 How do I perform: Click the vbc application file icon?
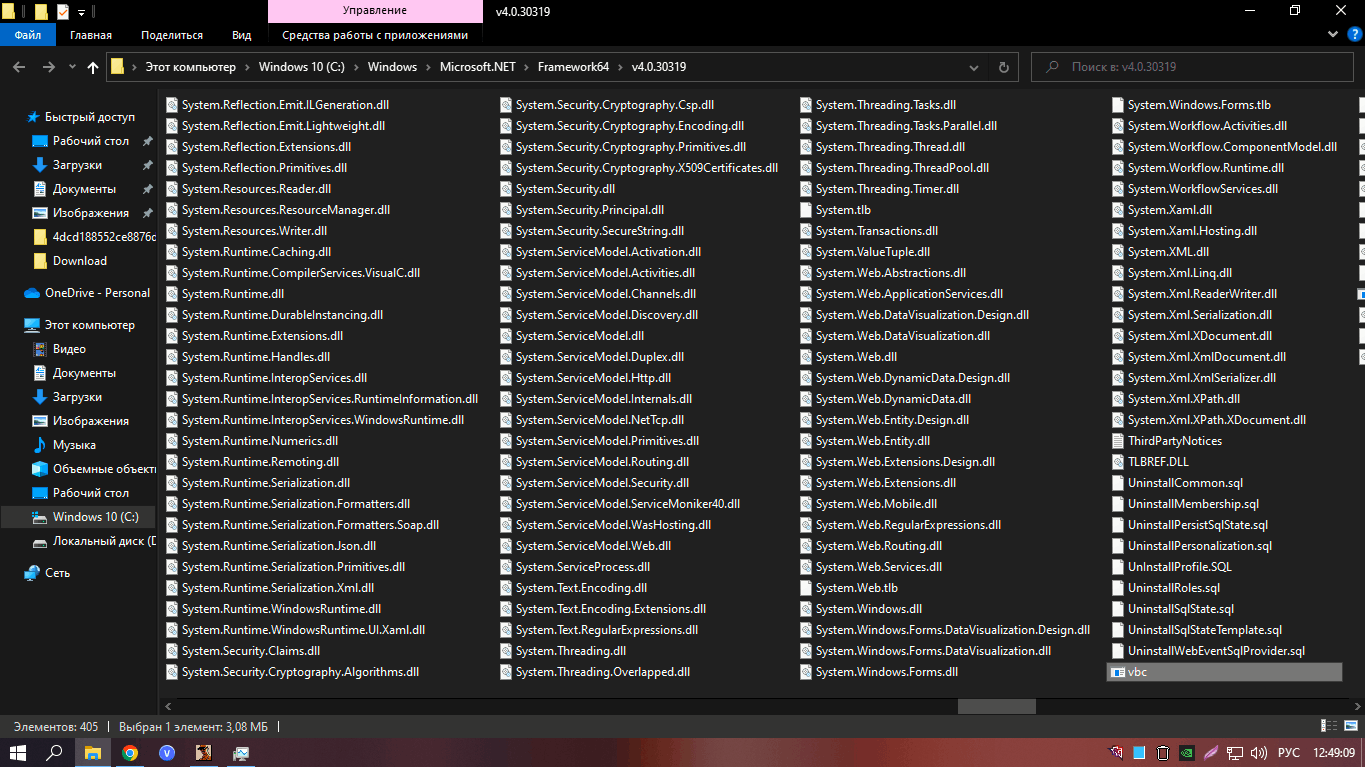(1118, 672)
